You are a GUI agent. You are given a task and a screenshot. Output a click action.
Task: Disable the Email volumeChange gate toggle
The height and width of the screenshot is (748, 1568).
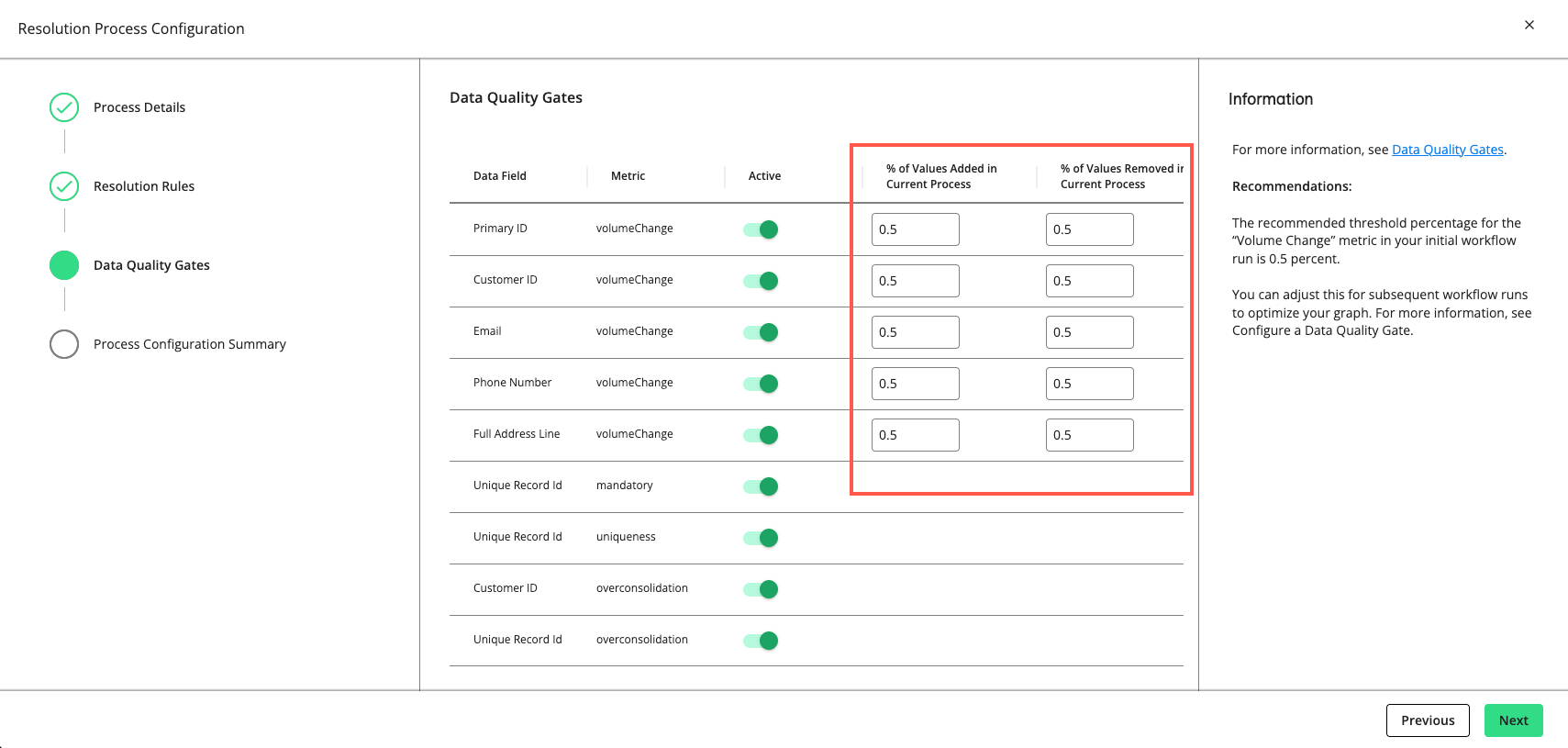[762, 332]
